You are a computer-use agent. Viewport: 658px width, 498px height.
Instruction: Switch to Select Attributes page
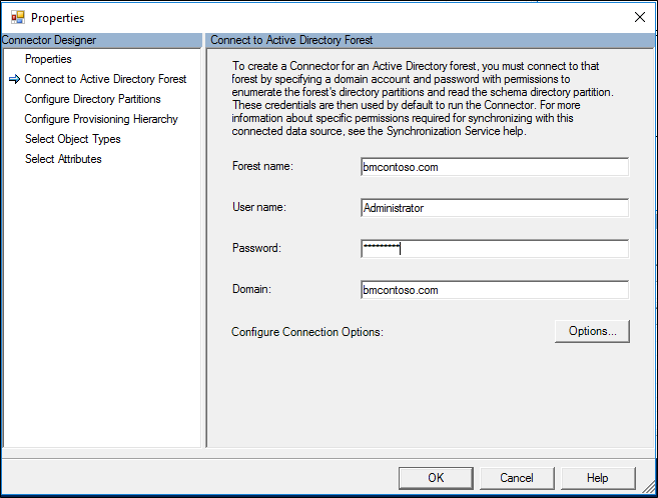coord(63,159)
